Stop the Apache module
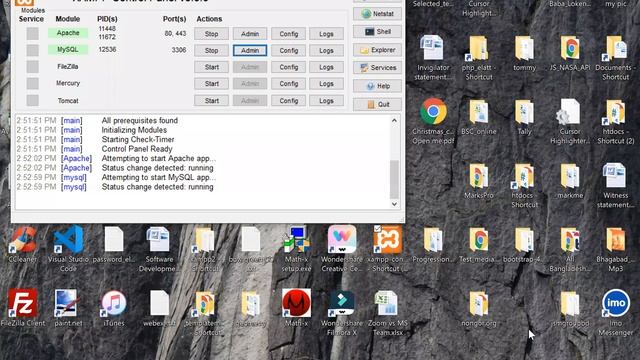The width and height of the screenshot is (640, 360). 211,34
